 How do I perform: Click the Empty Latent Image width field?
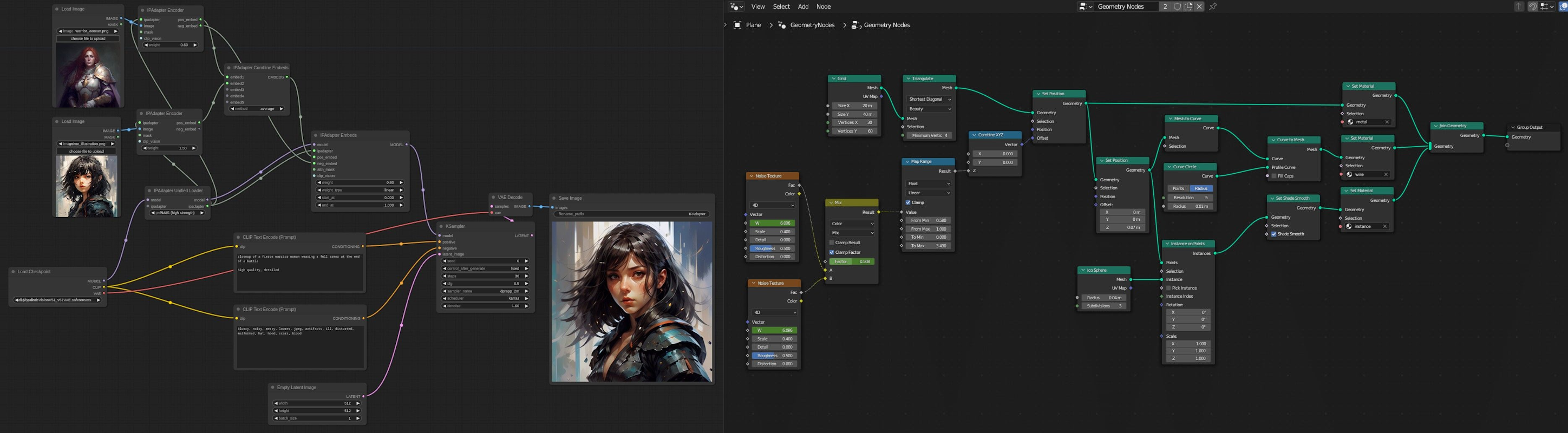(317, 403)
